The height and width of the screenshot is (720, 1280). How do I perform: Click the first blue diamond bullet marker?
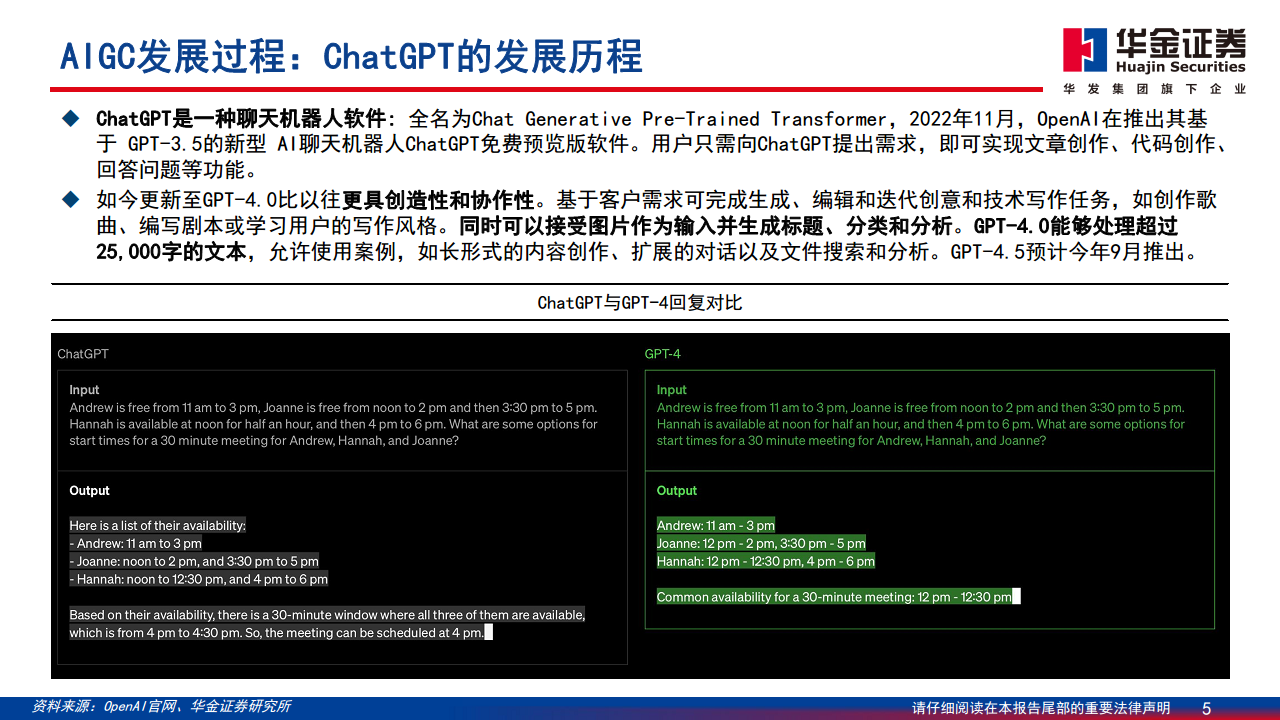click(70, 119)
